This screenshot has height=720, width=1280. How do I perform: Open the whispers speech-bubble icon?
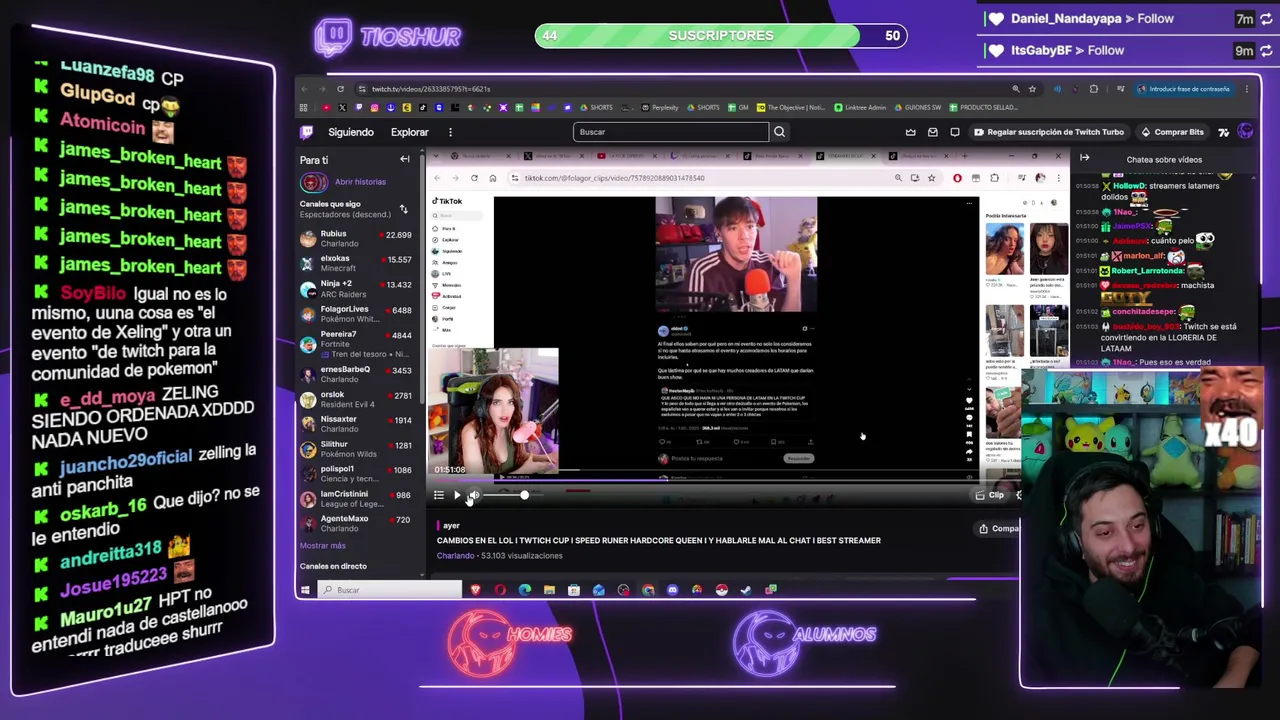(x=954, y=132)
